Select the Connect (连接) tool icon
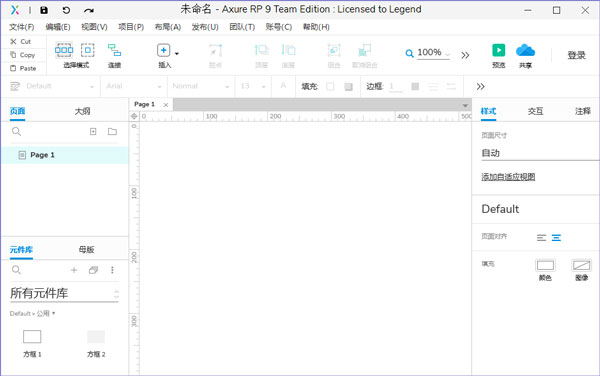Screen dimensions: 600x376 (114, 50)
